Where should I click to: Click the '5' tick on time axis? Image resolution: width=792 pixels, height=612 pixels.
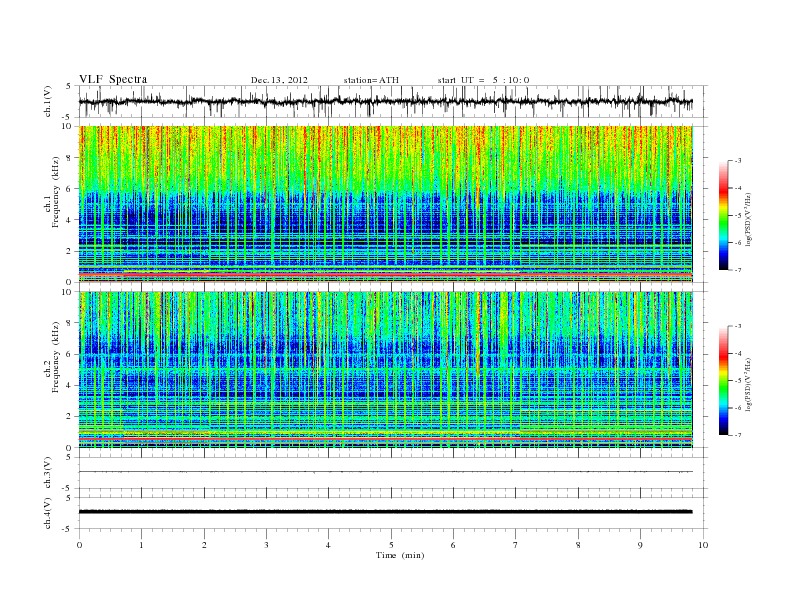[x=391, y=545]
